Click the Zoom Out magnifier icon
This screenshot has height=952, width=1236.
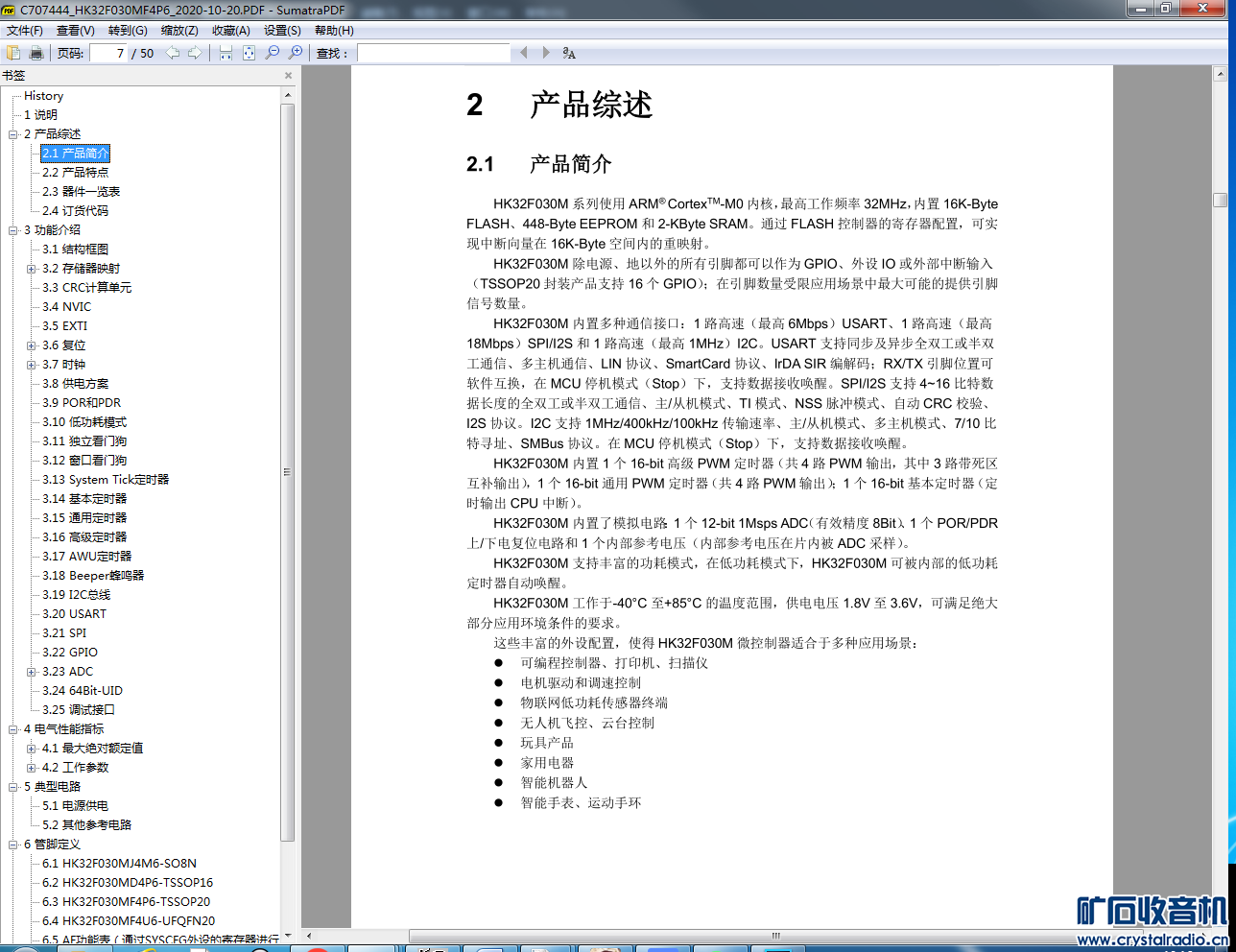(273, 53)
